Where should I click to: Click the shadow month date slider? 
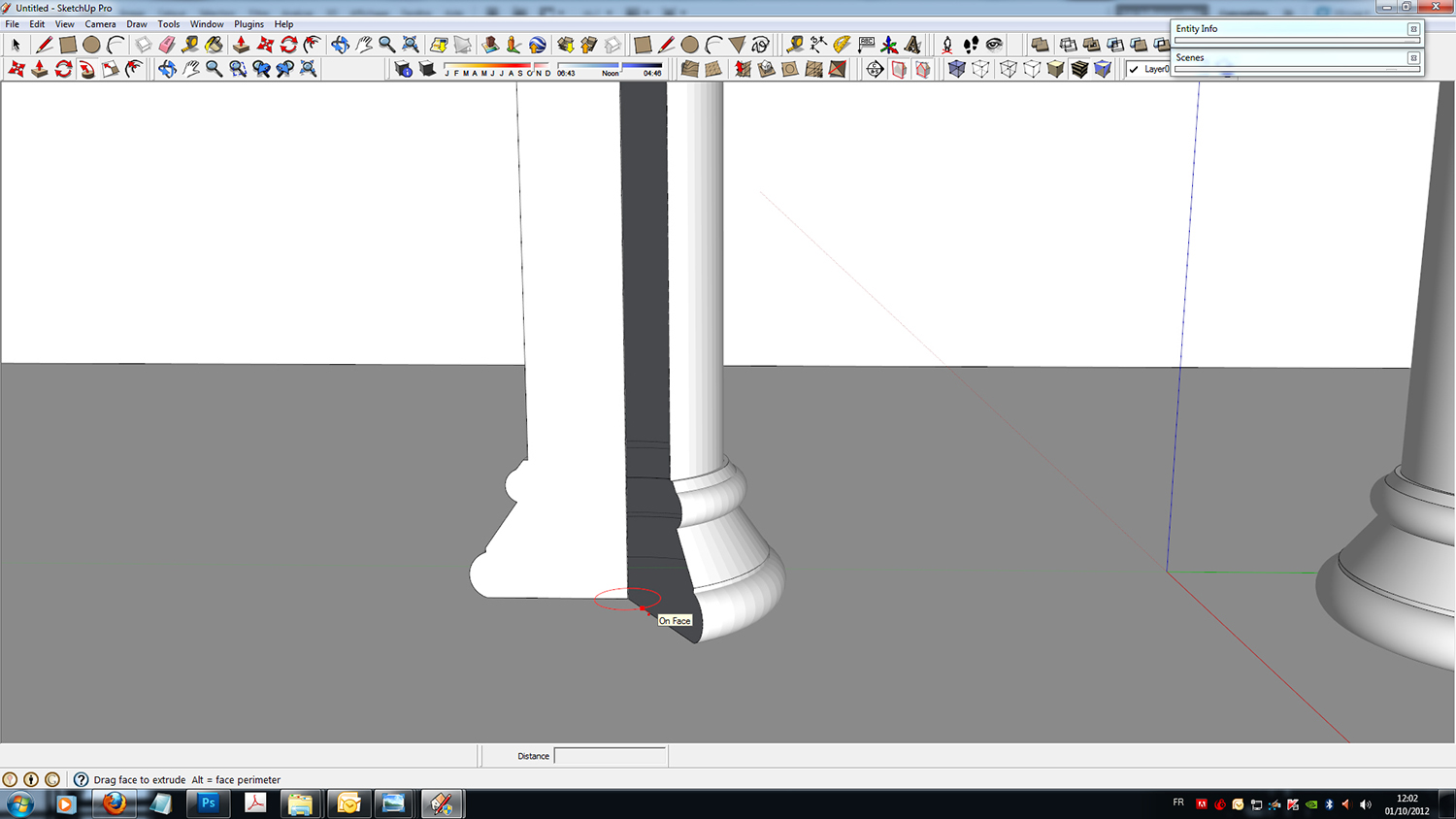[x=497, y=67]
